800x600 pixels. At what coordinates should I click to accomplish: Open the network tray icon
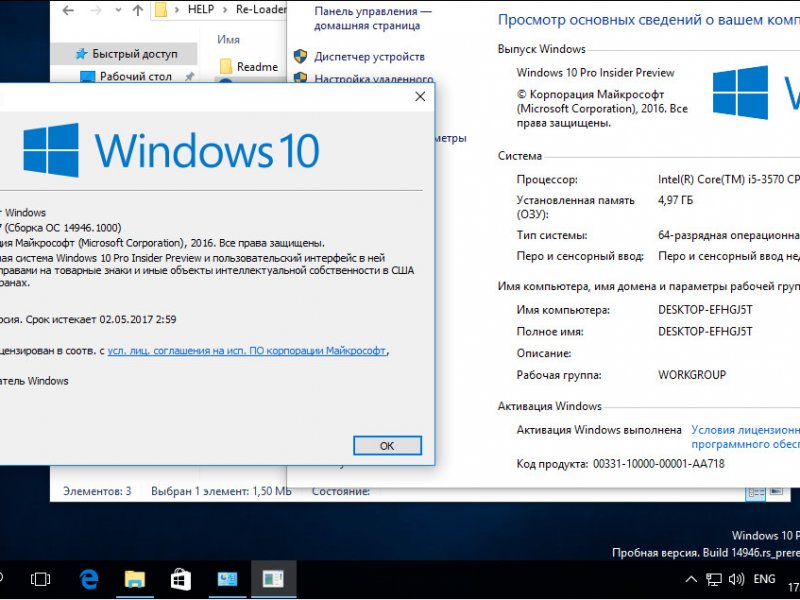click(714, 579)
